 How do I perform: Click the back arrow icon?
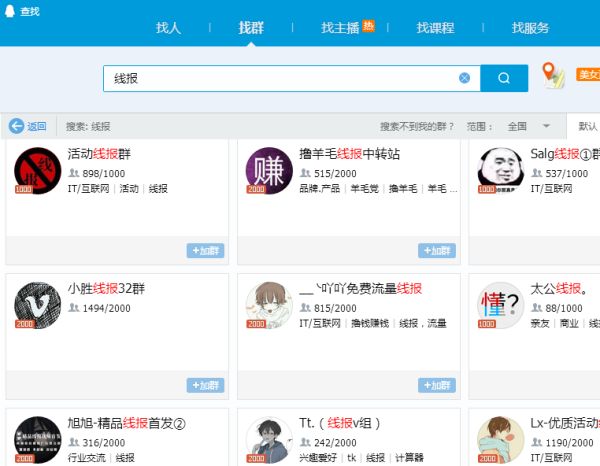[x=16, y=126]
